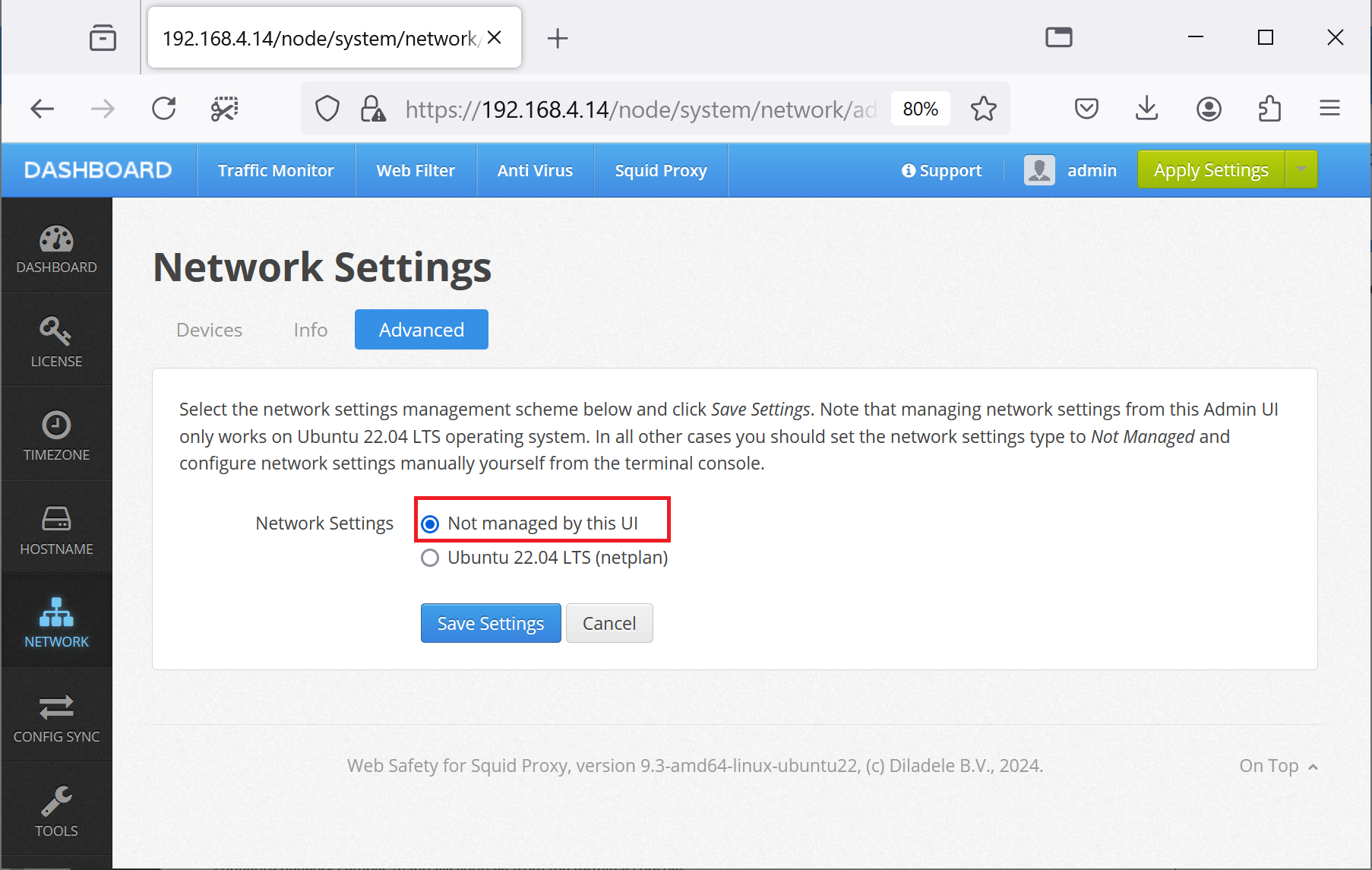Open the Dashboard sidebar gauge icon
1372x870 pixels.
point(56,240)
